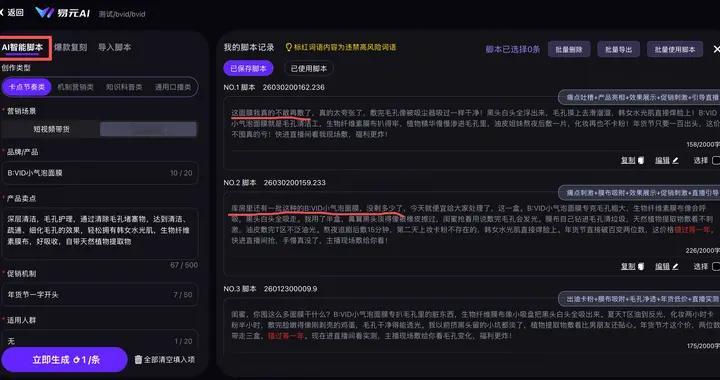The width and height of the screenshot is (720, 380).
Task: Tick the 选择 checkbox for NO.1 脚本
Action: (x=716, y=161)
